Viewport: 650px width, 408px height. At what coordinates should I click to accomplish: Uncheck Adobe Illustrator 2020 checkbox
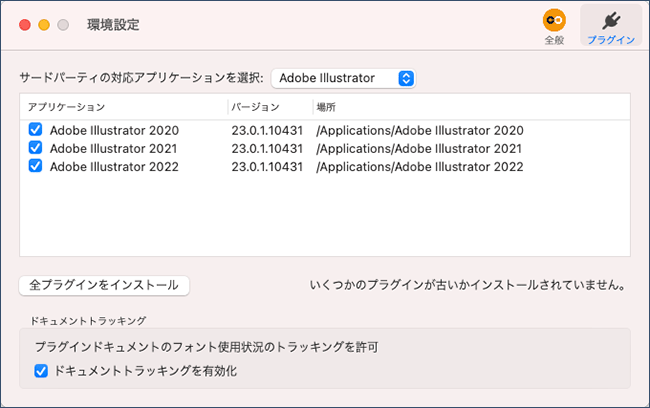pyautogui.click(x=35, y=129)
